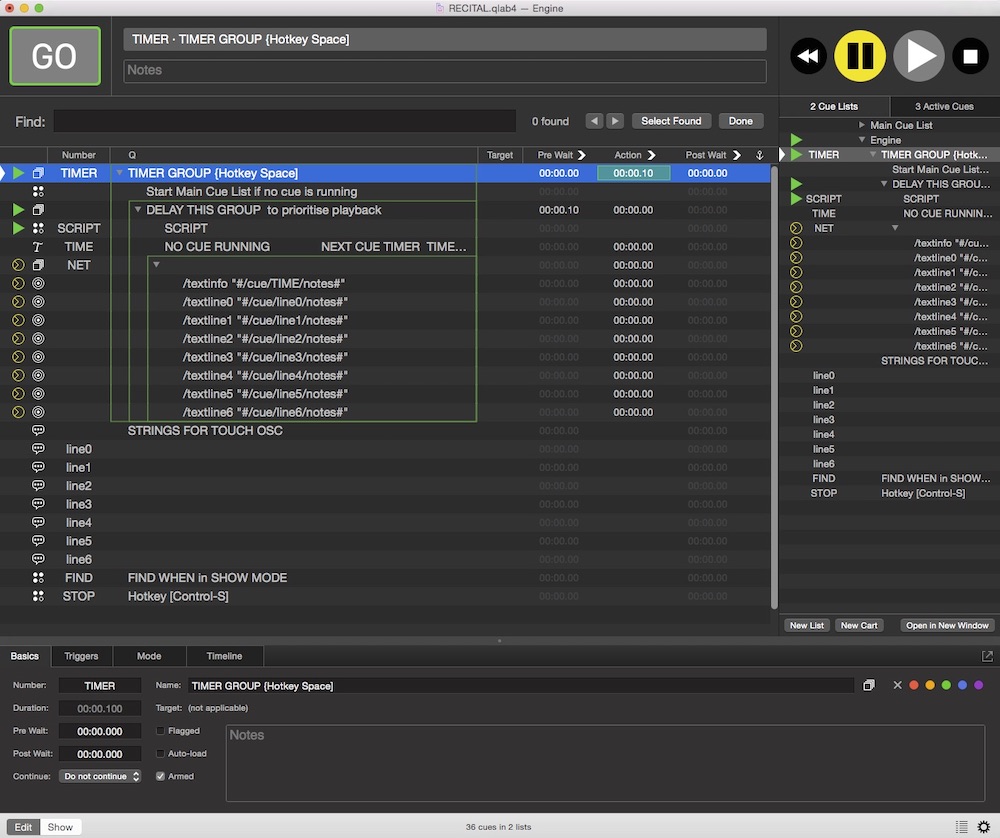Collapse the TIMER GROUP disclosure triangle
1000x838 pixels.
pyautogui.click(x=119, y=173)
